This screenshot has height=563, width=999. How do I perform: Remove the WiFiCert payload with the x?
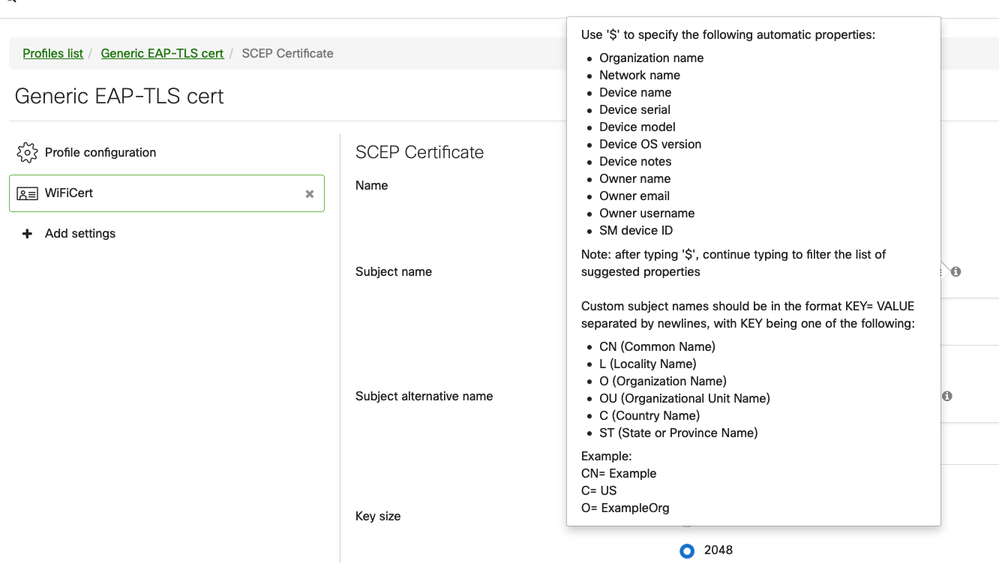point(310,194)
